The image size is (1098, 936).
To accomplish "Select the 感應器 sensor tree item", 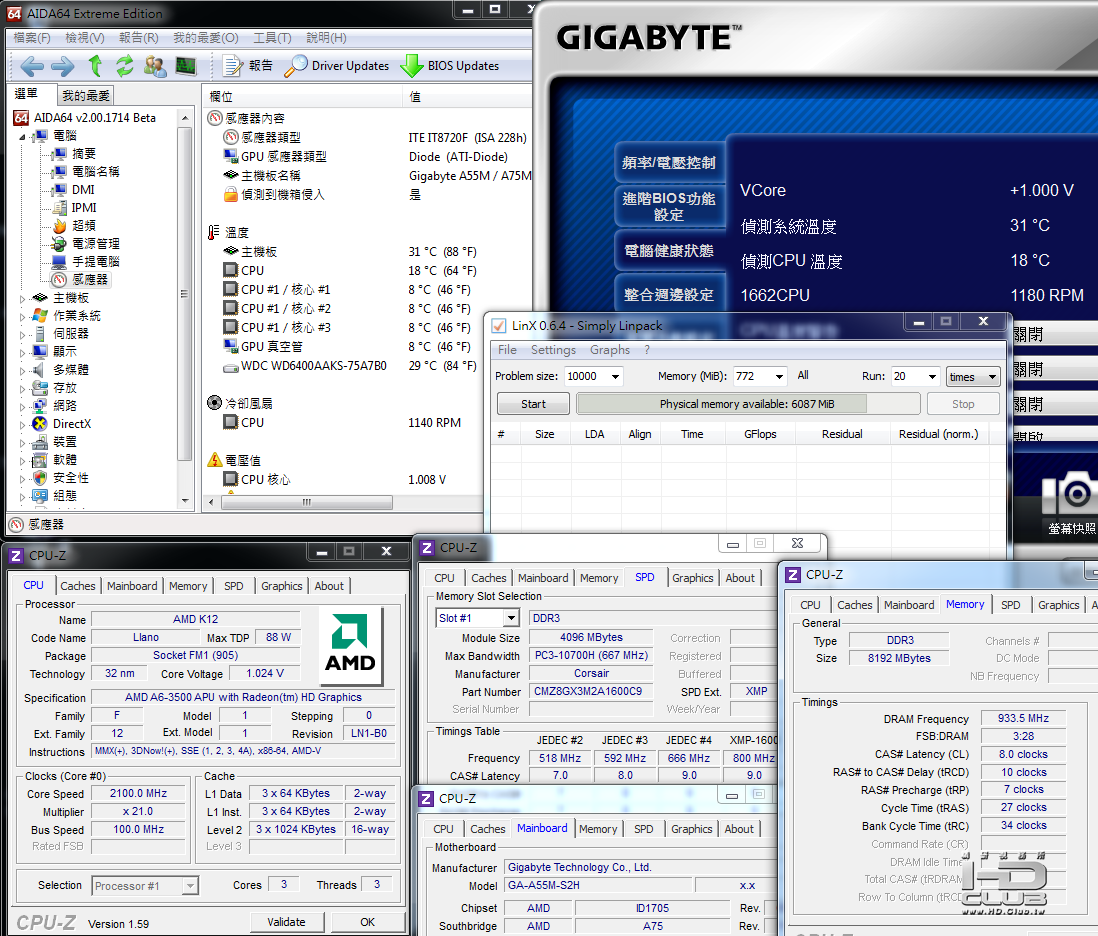I will [x=90, y=279].
